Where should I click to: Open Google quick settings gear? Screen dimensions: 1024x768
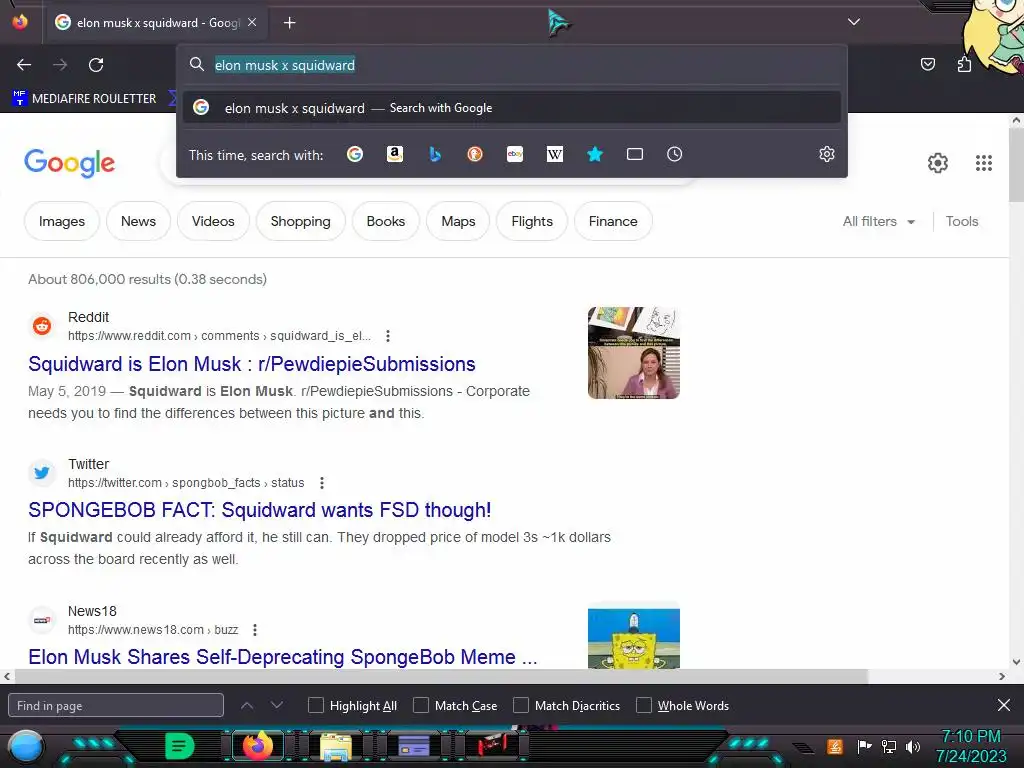pos(938,163)
